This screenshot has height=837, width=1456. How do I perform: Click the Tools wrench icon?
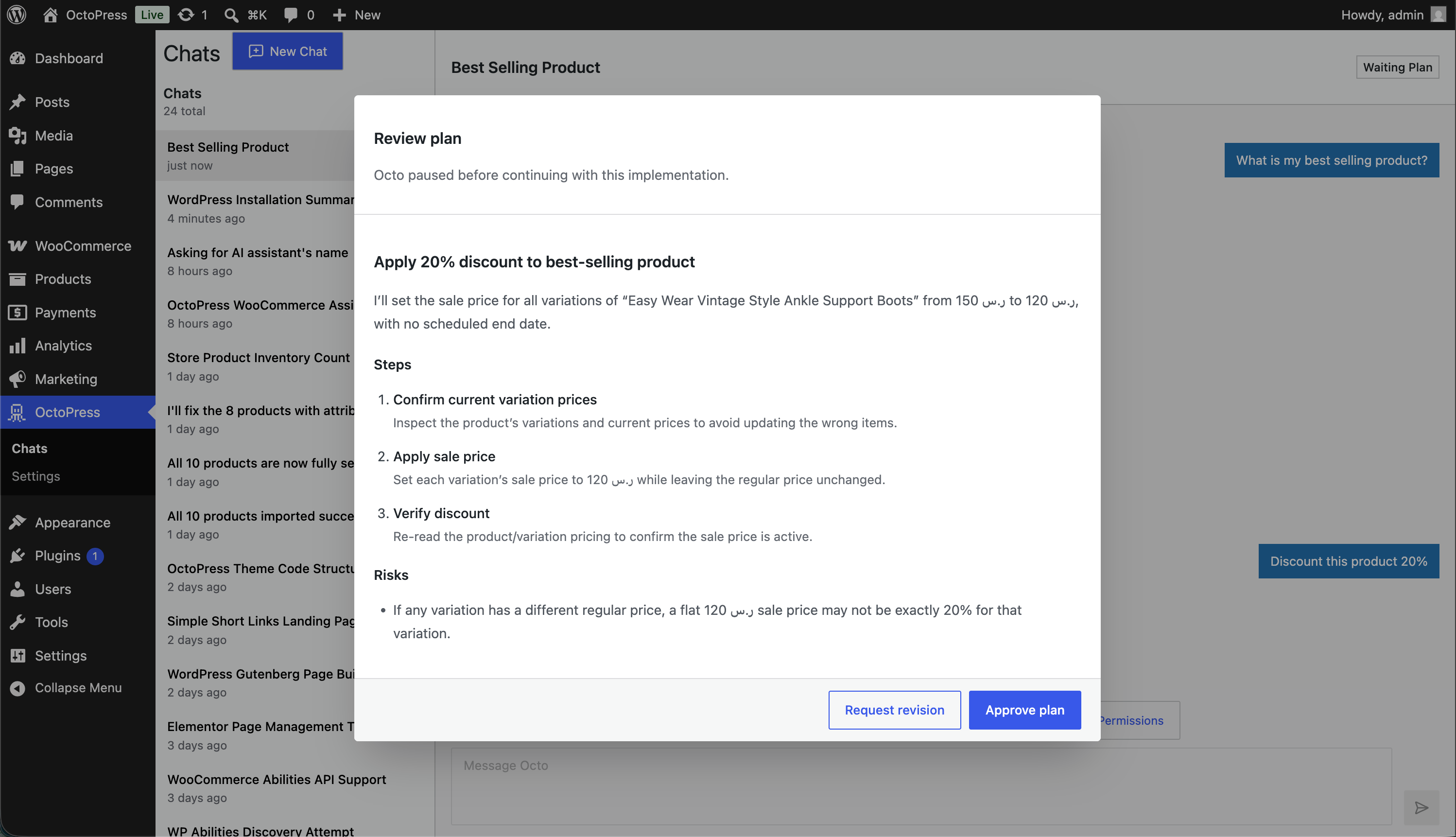click(17, 622)
